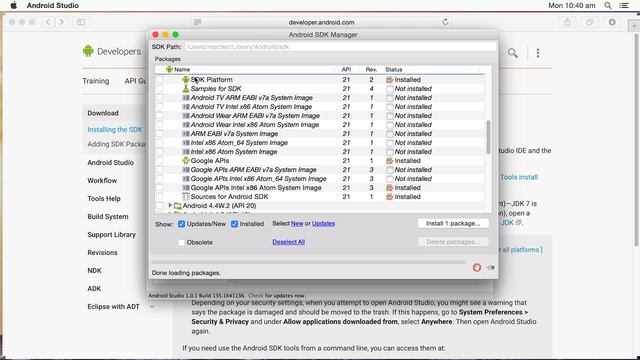This screenshot has width=640, height=360.
Task: Click the Google APIs puzzle-android icon
Action: 186,160
